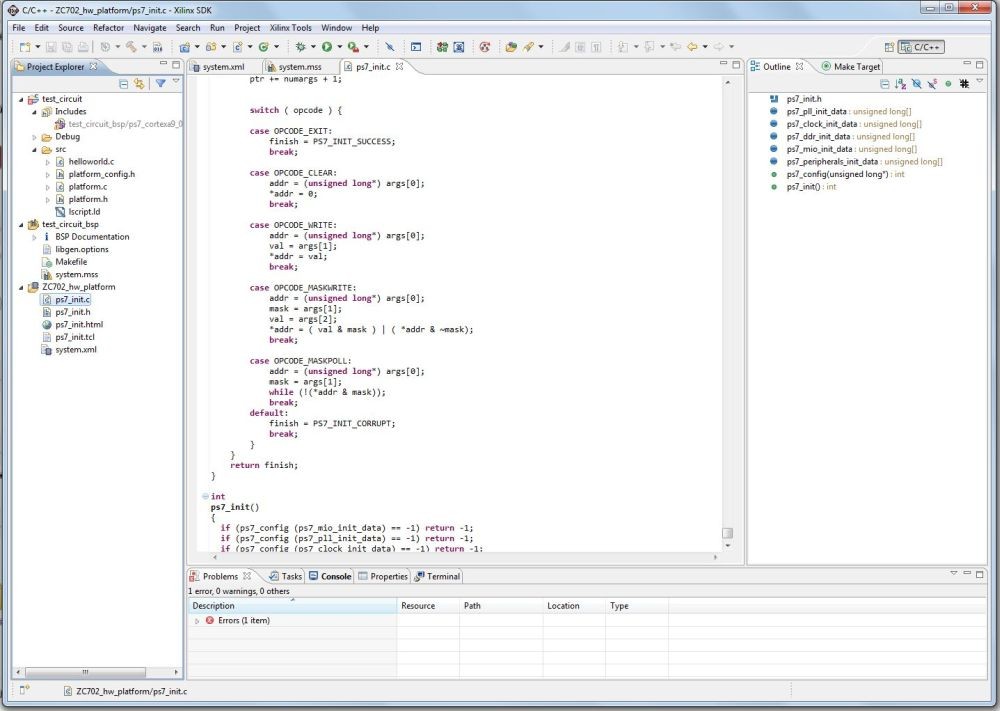1000x711 pixels.
Task: Click the Open Perspective icon
Action: (889, 47)
